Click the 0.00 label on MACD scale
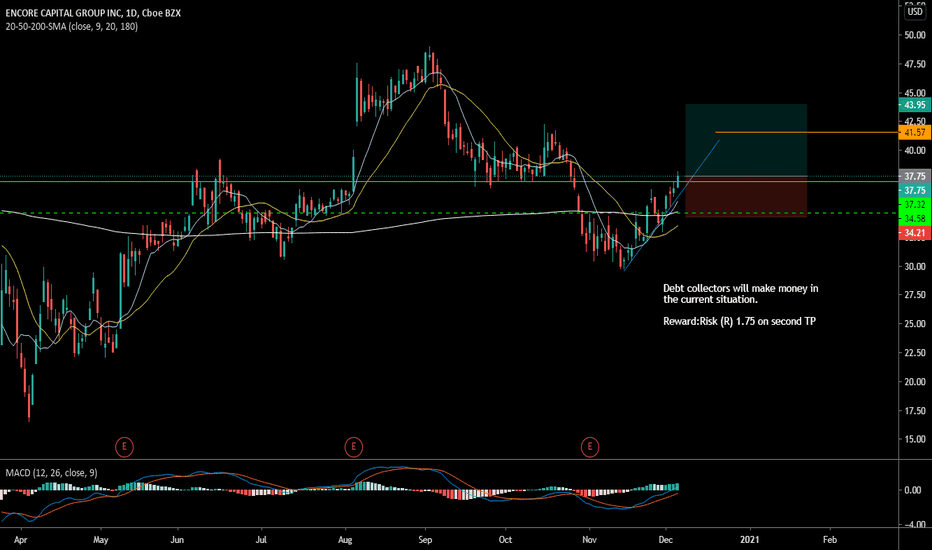The height and width of the screenshot is (550, 932). pos(912,491)
